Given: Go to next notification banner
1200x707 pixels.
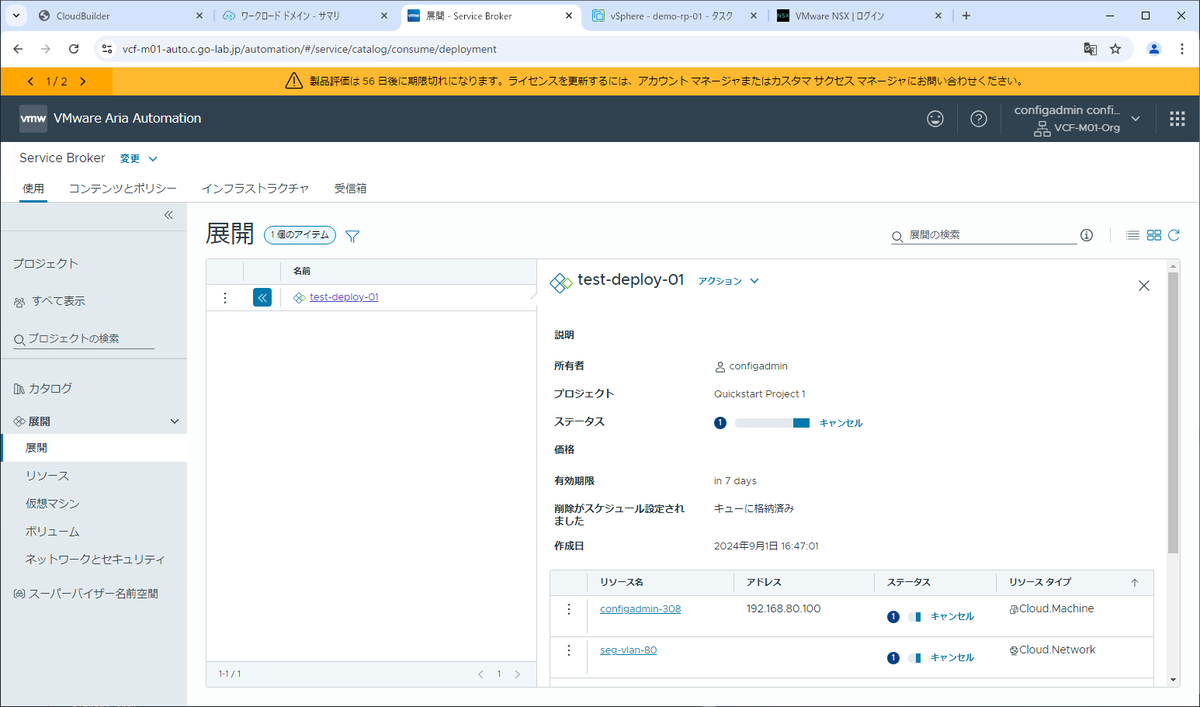Looking at the screenshot, I should [x=82, y=81].
